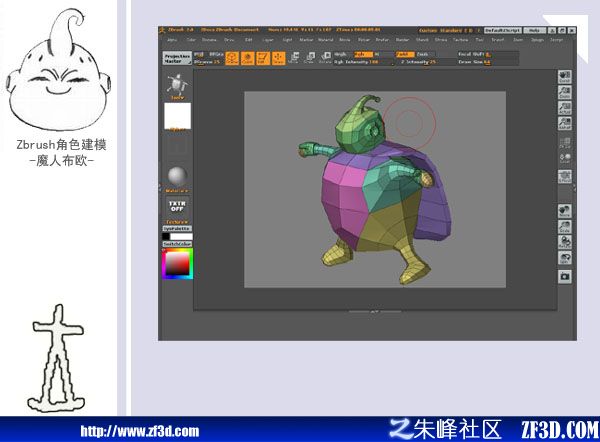Toggle the orange Rgb mode button
Image resolution: width=600 pixels, height=442 pixels.
pos(363,54)
